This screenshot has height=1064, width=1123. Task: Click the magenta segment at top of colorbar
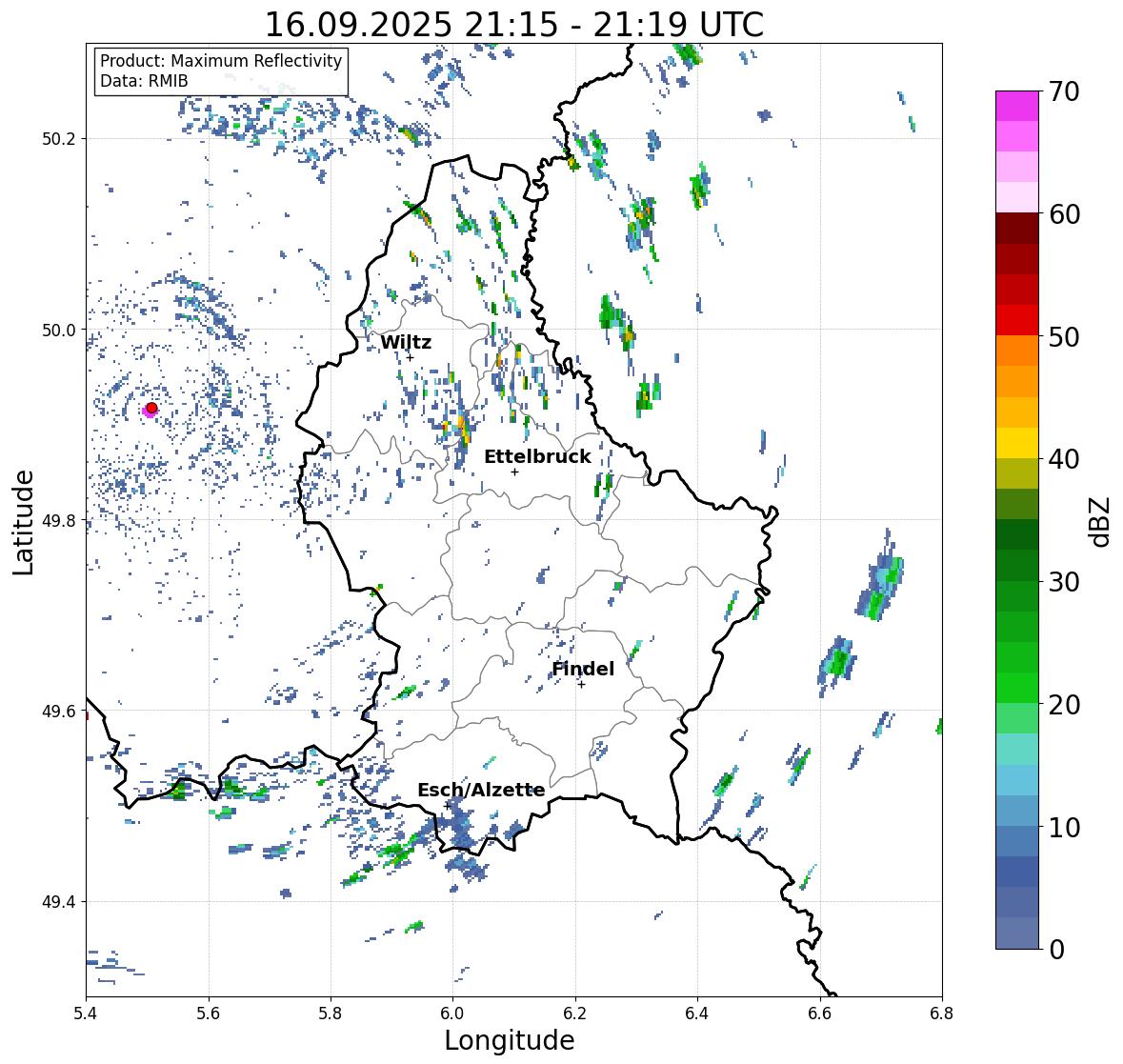coord(1017,106)
